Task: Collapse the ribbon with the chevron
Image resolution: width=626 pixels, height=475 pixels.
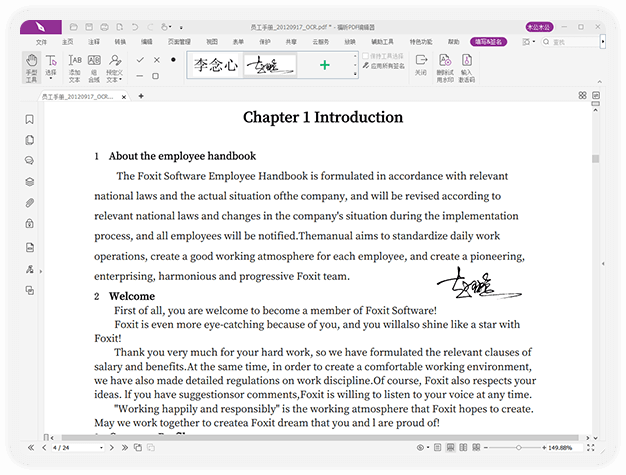Action: 600,82
